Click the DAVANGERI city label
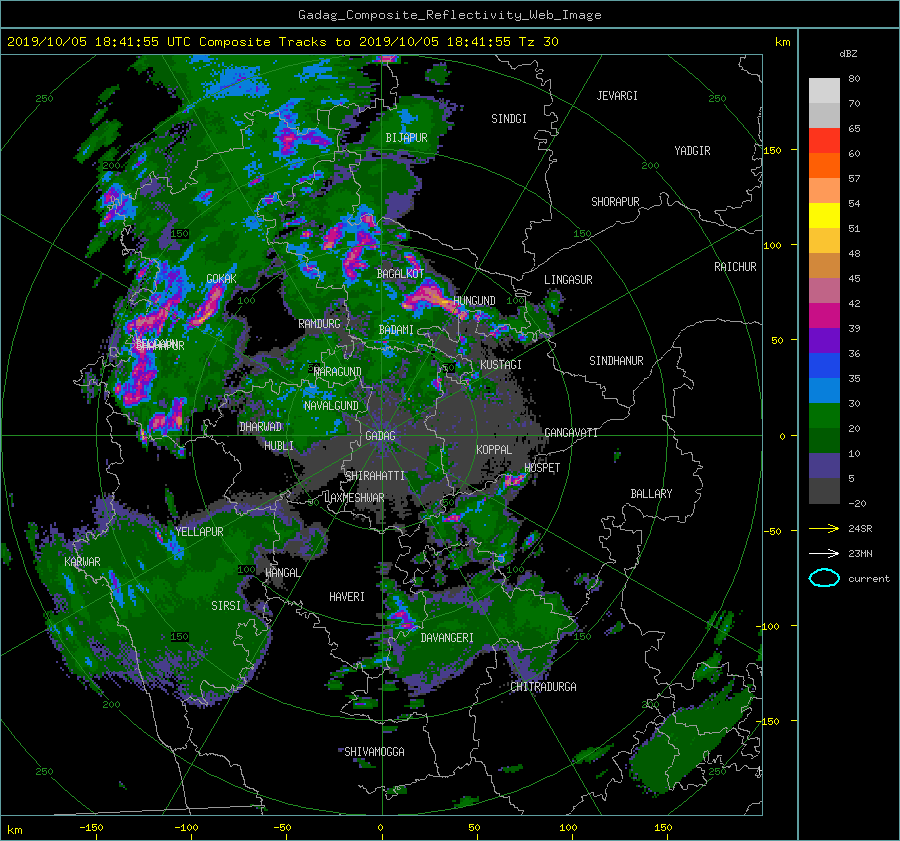Image resolution: width=900 pixels, height=841 pixels. (x=447, y=638)
